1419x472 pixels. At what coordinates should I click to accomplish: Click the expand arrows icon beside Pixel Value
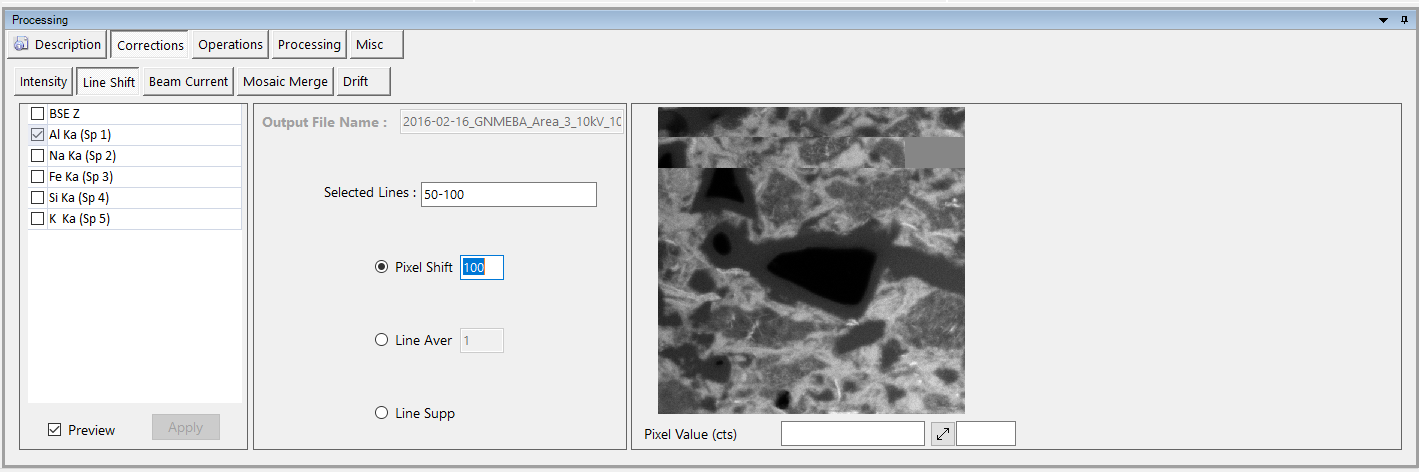click(942, 434)
